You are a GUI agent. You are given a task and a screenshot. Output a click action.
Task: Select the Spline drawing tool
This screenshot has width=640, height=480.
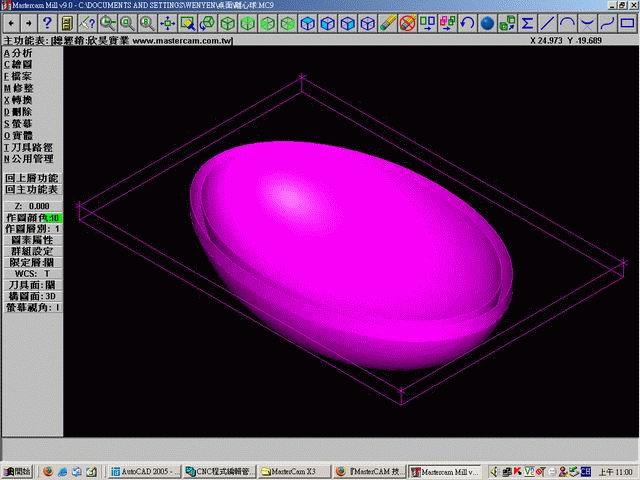[x=607, y=23]
